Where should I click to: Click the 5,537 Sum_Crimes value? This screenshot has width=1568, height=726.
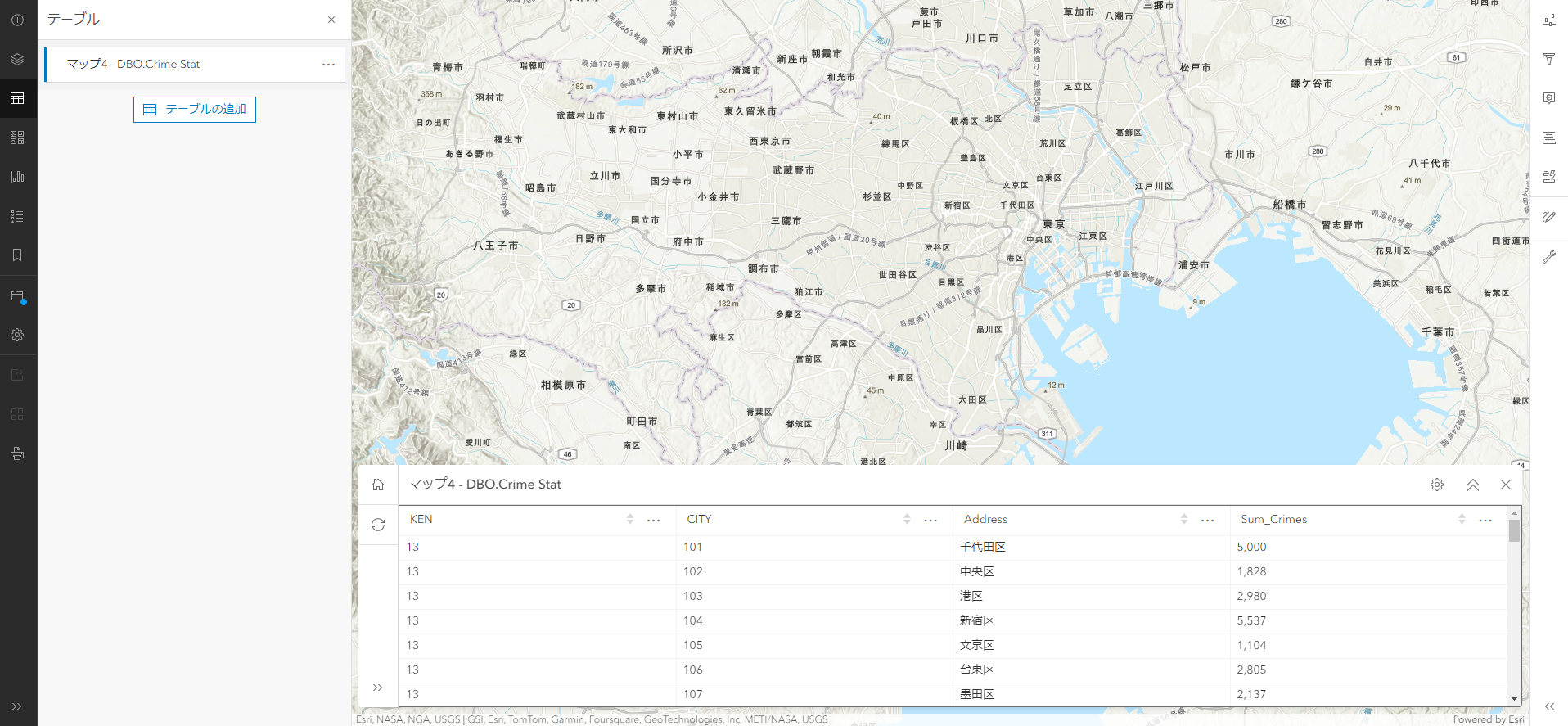pos(1251,620)
